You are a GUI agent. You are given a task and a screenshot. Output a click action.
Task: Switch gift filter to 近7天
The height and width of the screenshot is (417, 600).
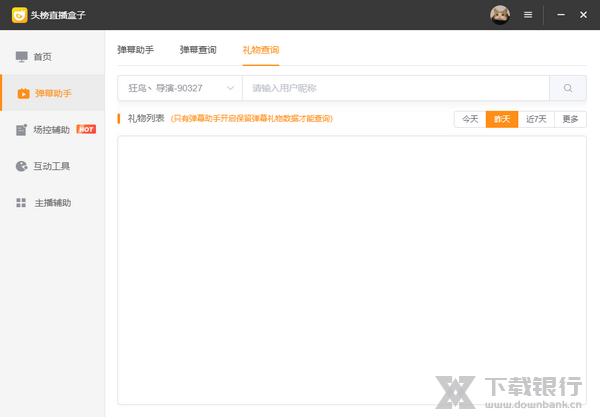[537, 119]
